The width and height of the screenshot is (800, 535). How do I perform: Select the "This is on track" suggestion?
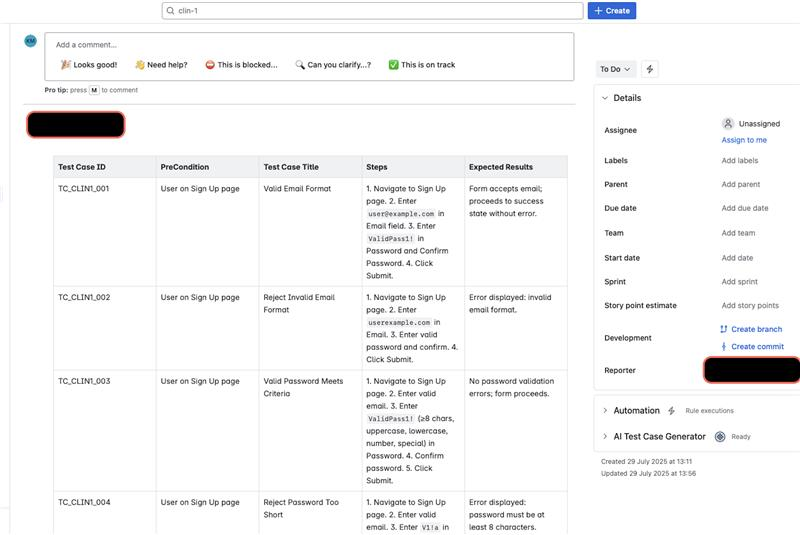421,65
